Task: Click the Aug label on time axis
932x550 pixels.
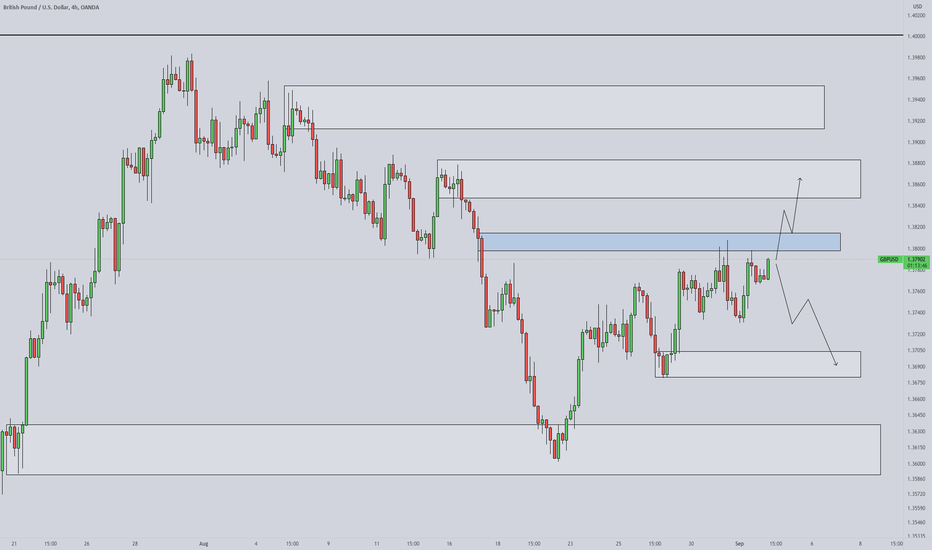Action: [x=204, y=543]
